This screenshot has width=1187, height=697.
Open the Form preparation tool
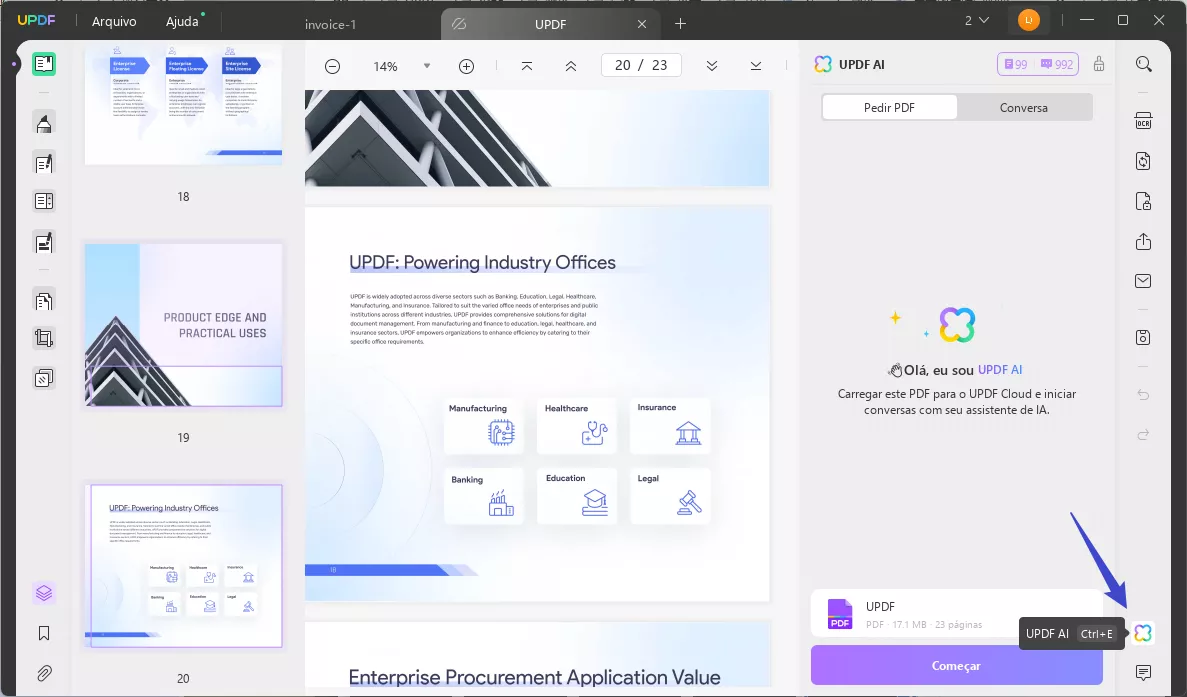click(44, 201)
